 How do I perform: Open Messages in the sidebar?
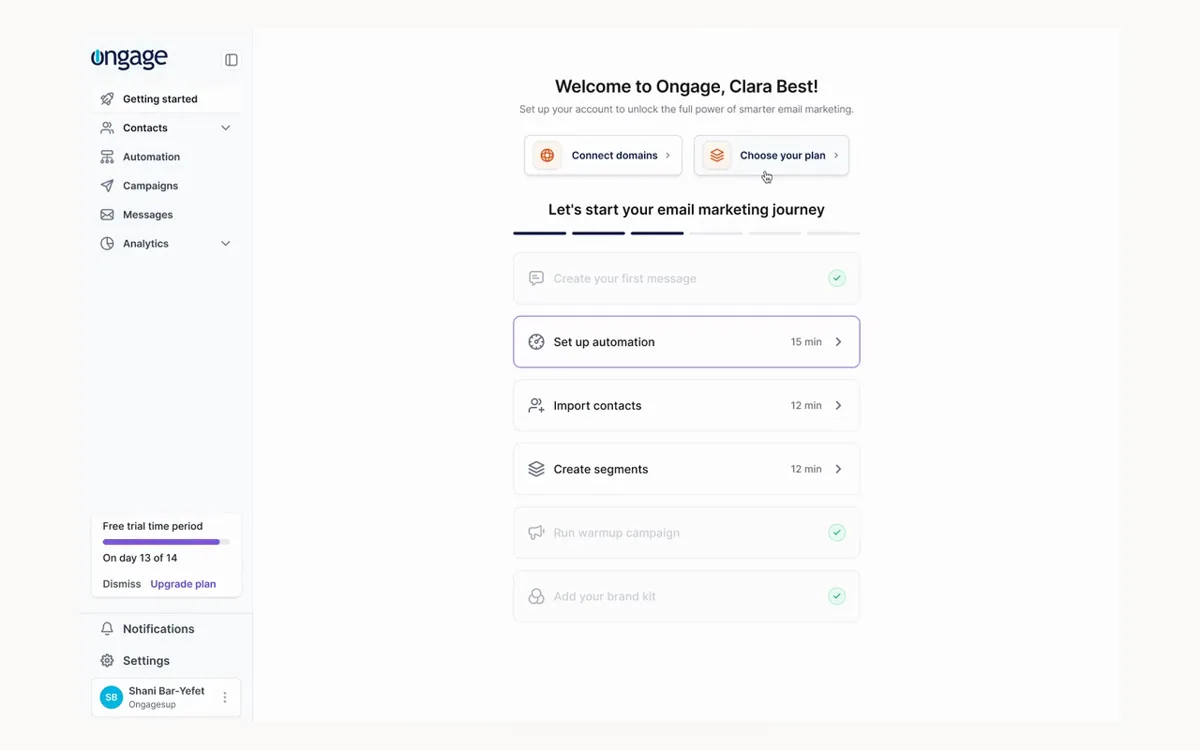pyautogui.click(x=167, y=215)
